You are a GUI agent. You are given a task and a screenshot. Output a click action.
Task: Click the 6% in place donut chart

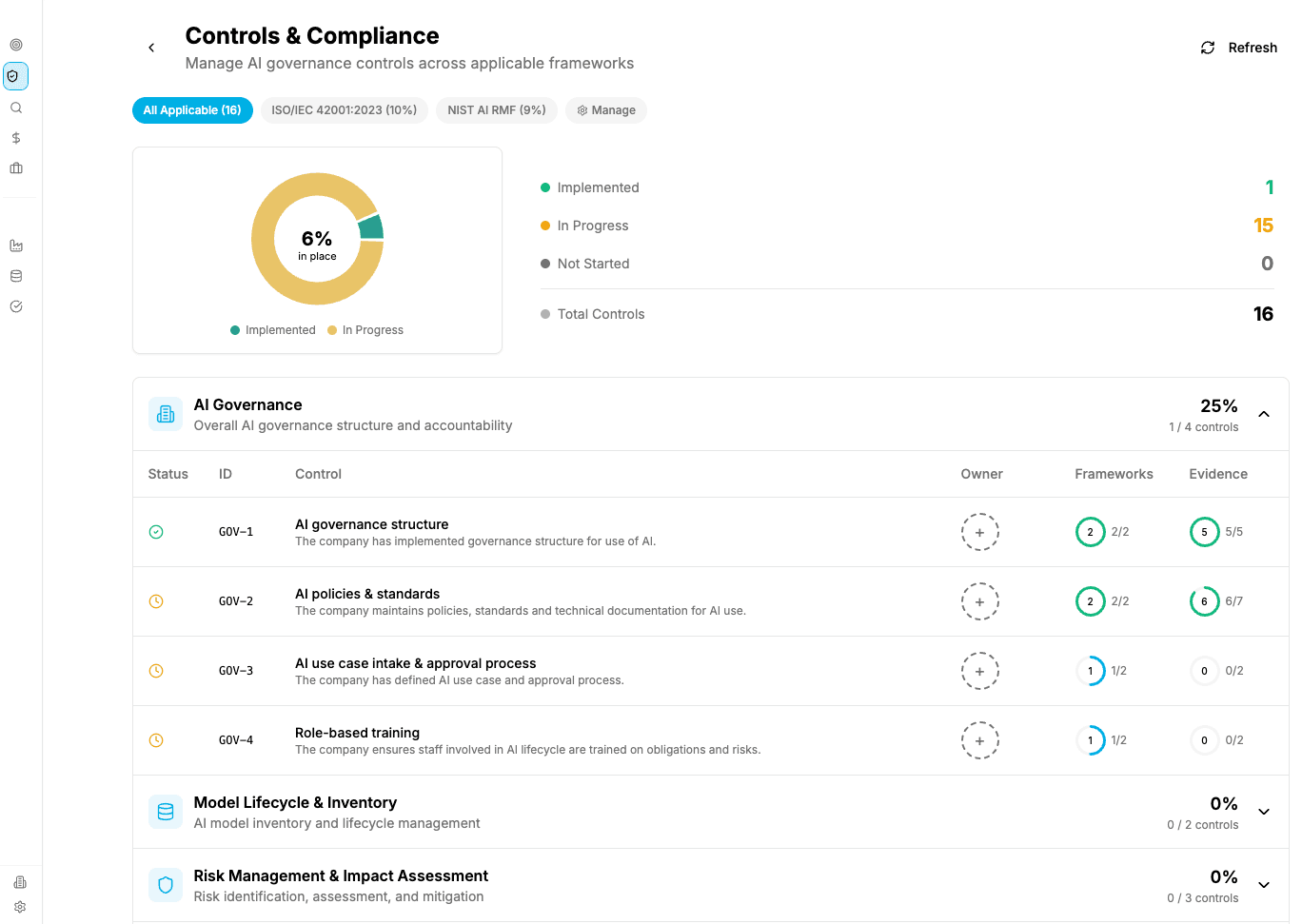(317, 239)
